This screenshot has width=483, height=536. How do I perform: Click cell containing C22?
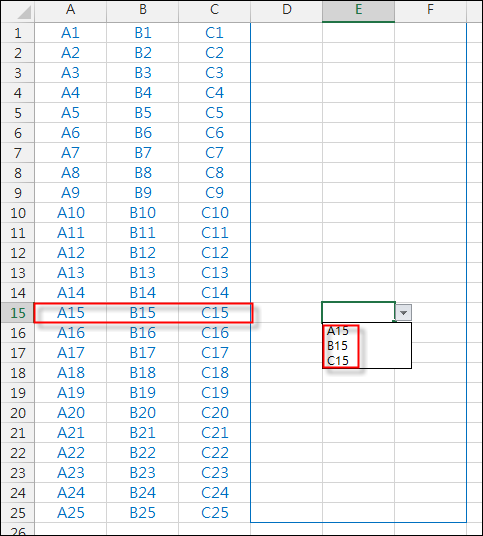point(214,453)
